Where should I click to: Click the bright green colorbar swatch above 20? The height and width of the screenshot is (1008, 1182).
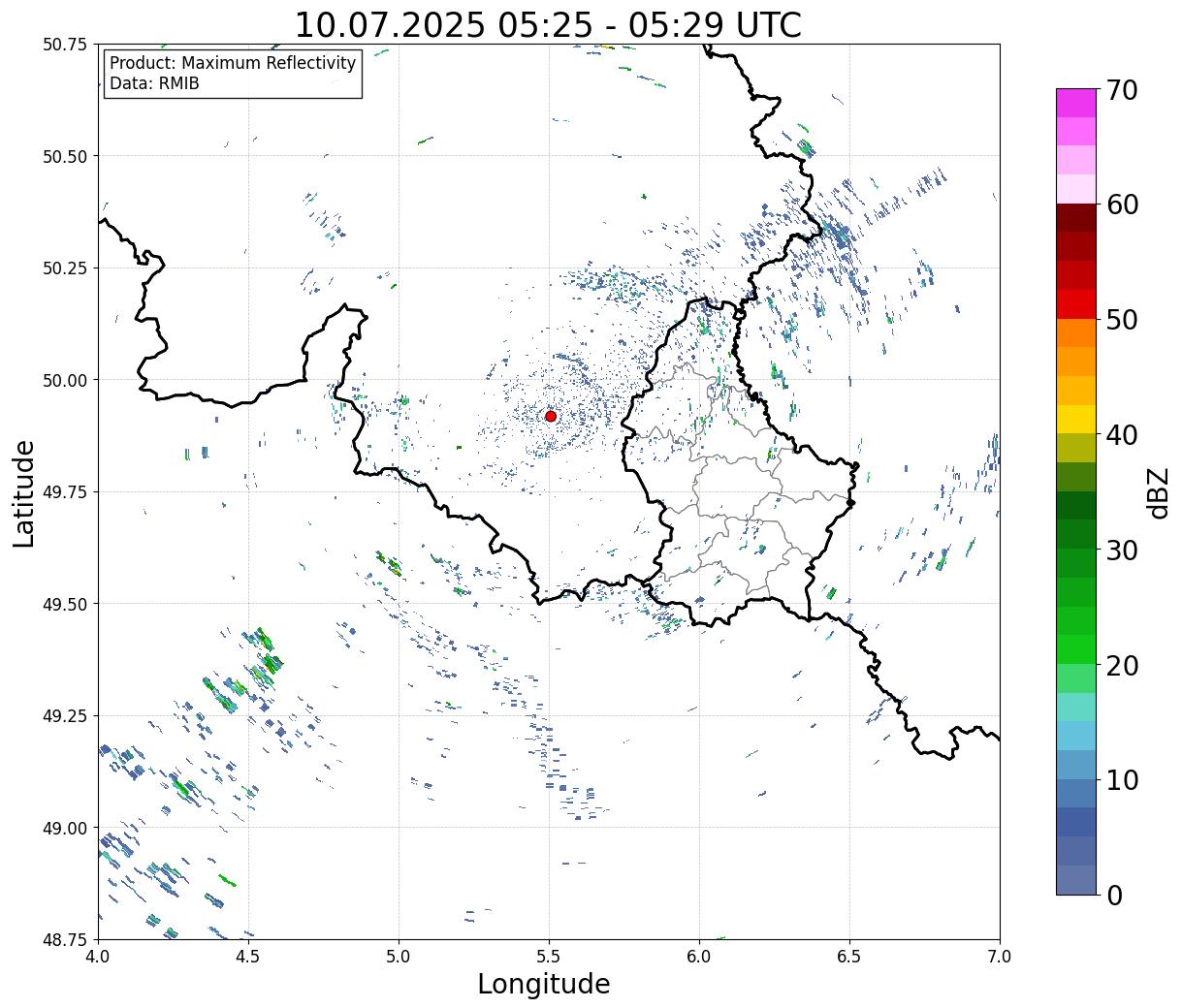click(1076, 649)
